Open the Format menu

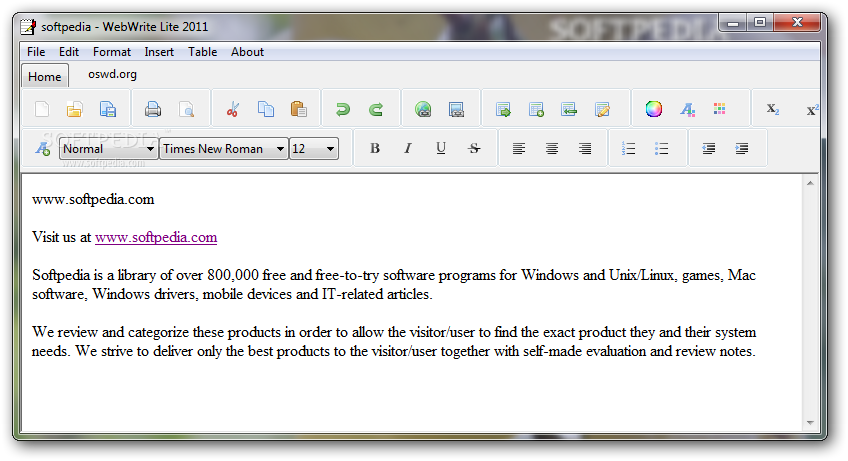click(x=112, y=52)
